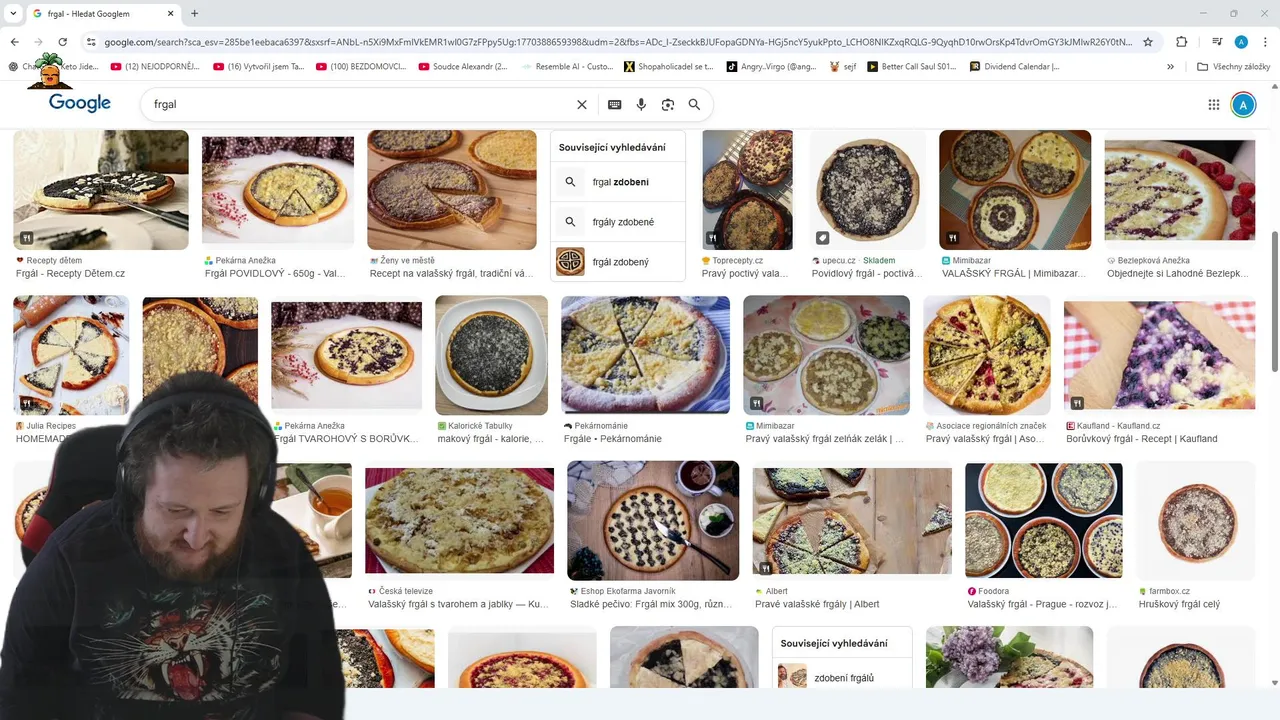The height and width of the screenshot is (720, 1280).
Task: Open the Kalorické Tabulky makový frgál image
Action: click(491, 355)
